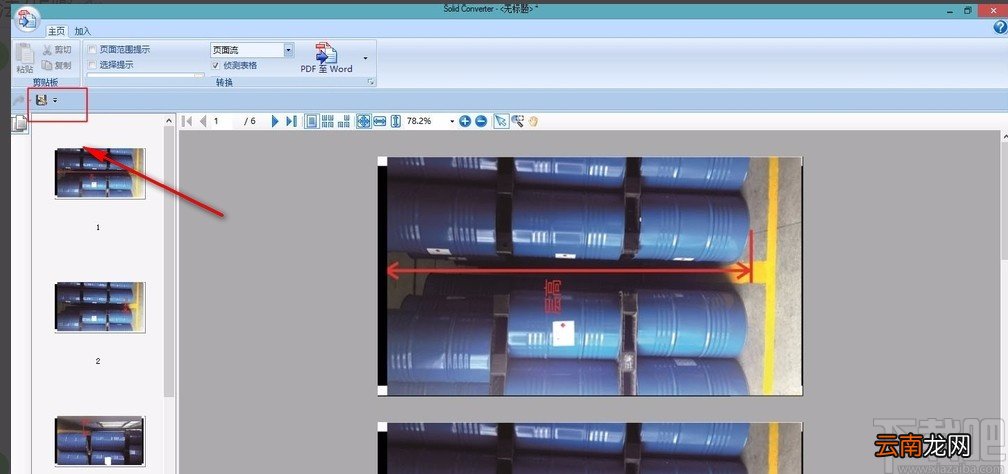Viewport: 1008px width, 474px height.
Task: Click the document view scroll up arrow
Action: click(x=1003, y=136)
